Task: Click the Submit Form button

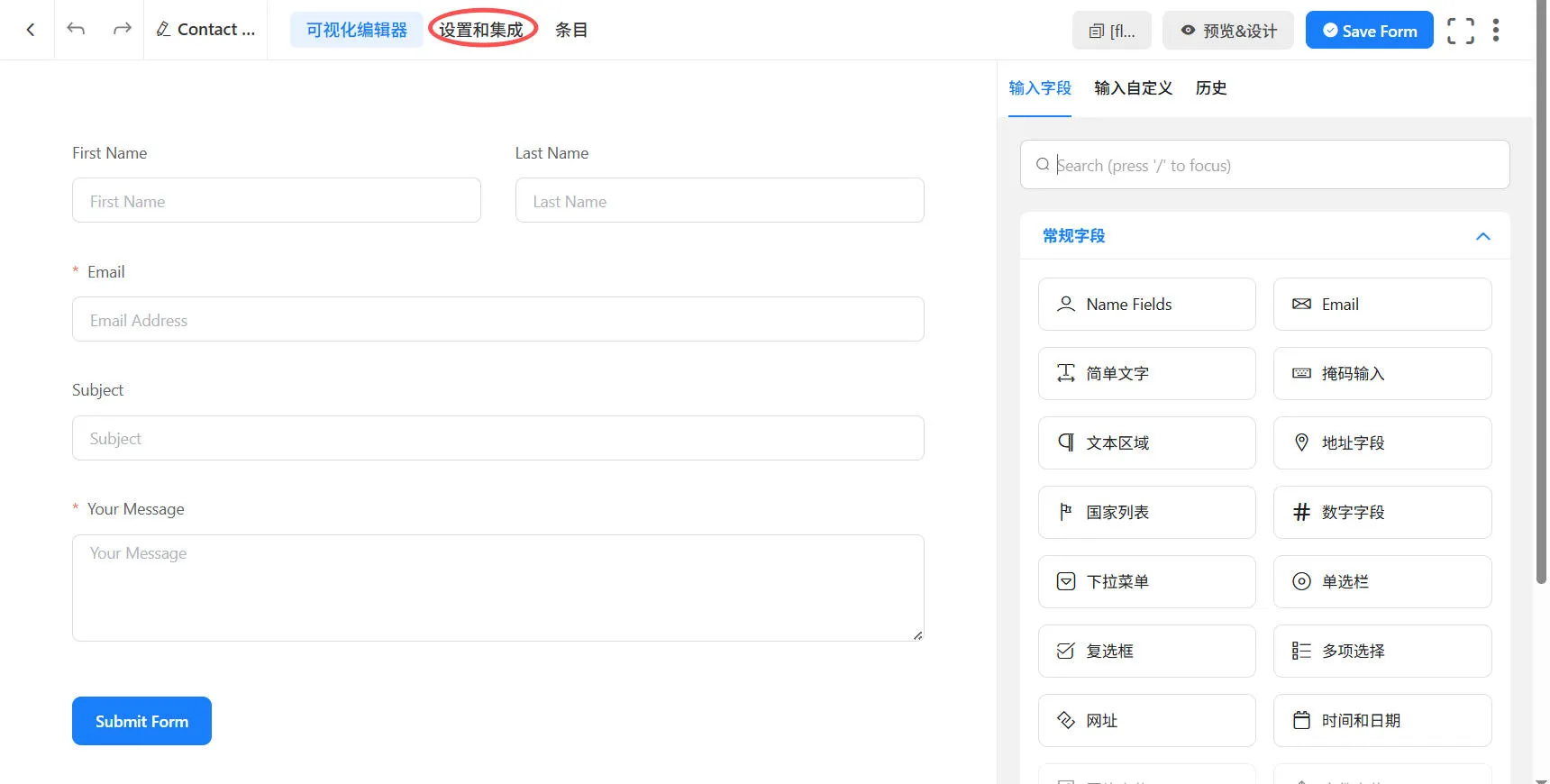Action: tap(141, 721)
